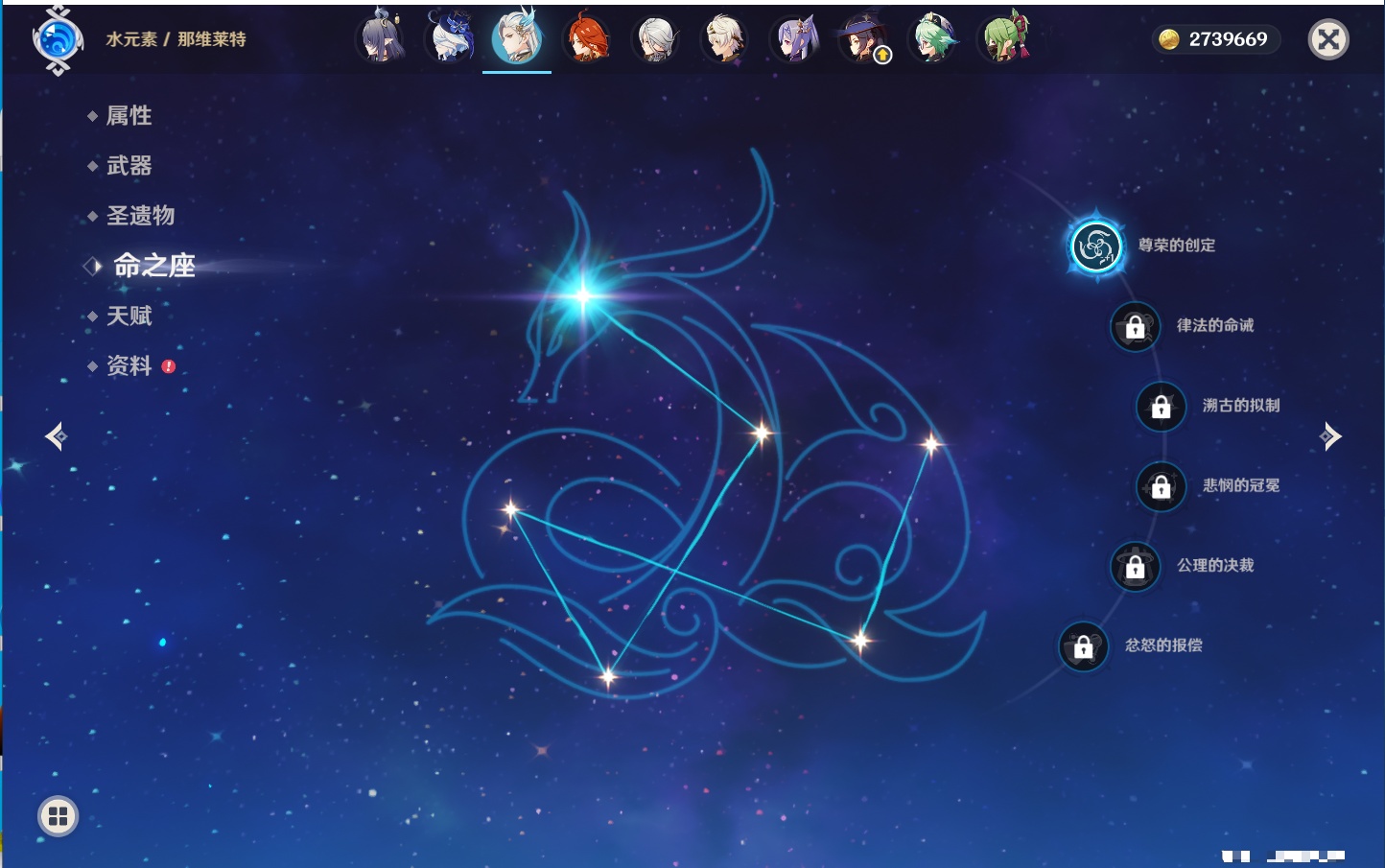This screenshot has width=1385, height=868.
Task: Select the red-haired character portrait
Action: click(x=586, y=39)
